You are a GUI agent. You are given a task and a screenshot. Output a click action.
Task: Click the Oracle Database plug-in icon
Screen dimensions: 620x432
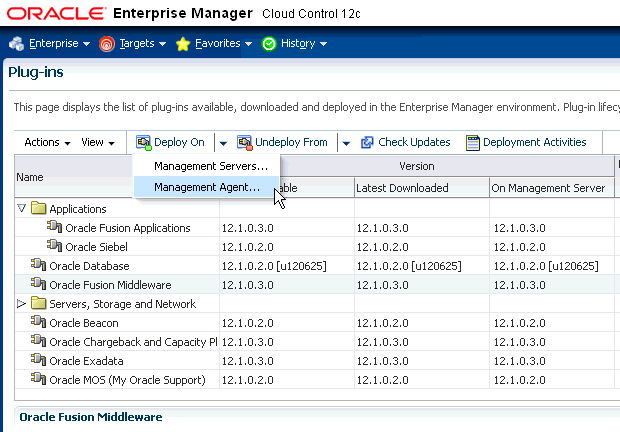(38, 264)
